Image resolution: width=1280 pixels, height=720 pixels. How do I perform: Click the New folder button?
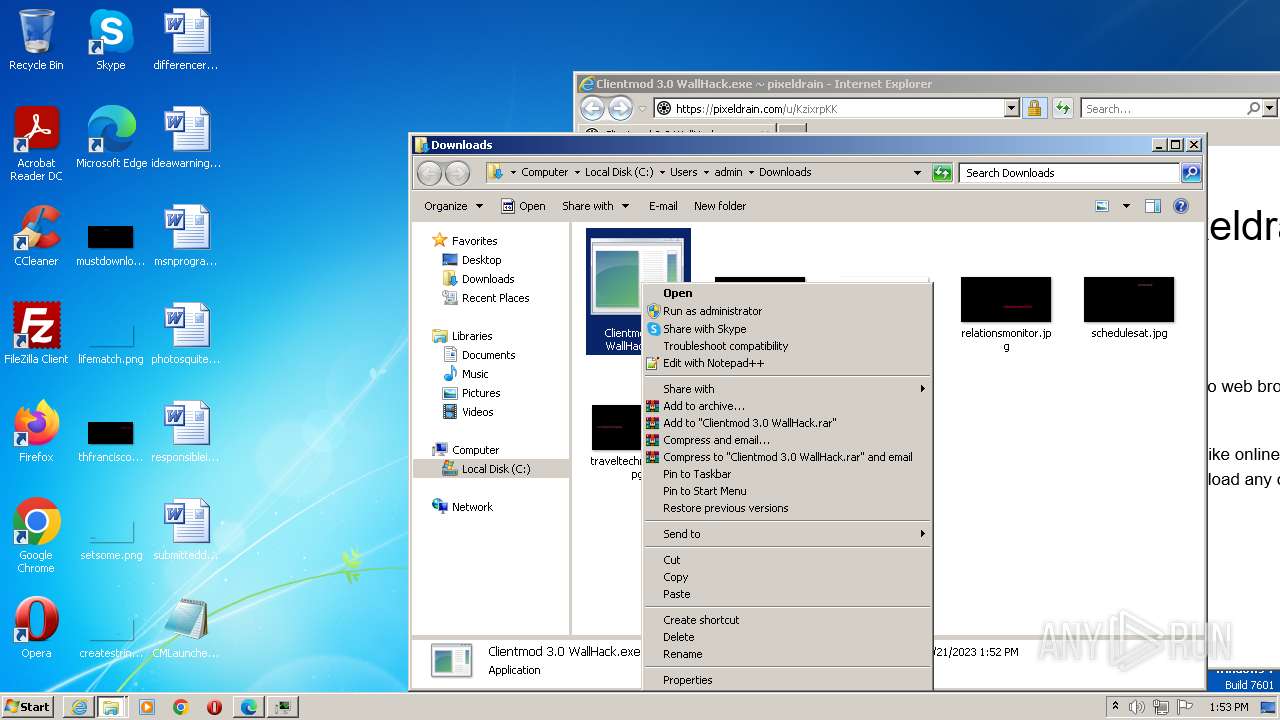tap(720, 206)
